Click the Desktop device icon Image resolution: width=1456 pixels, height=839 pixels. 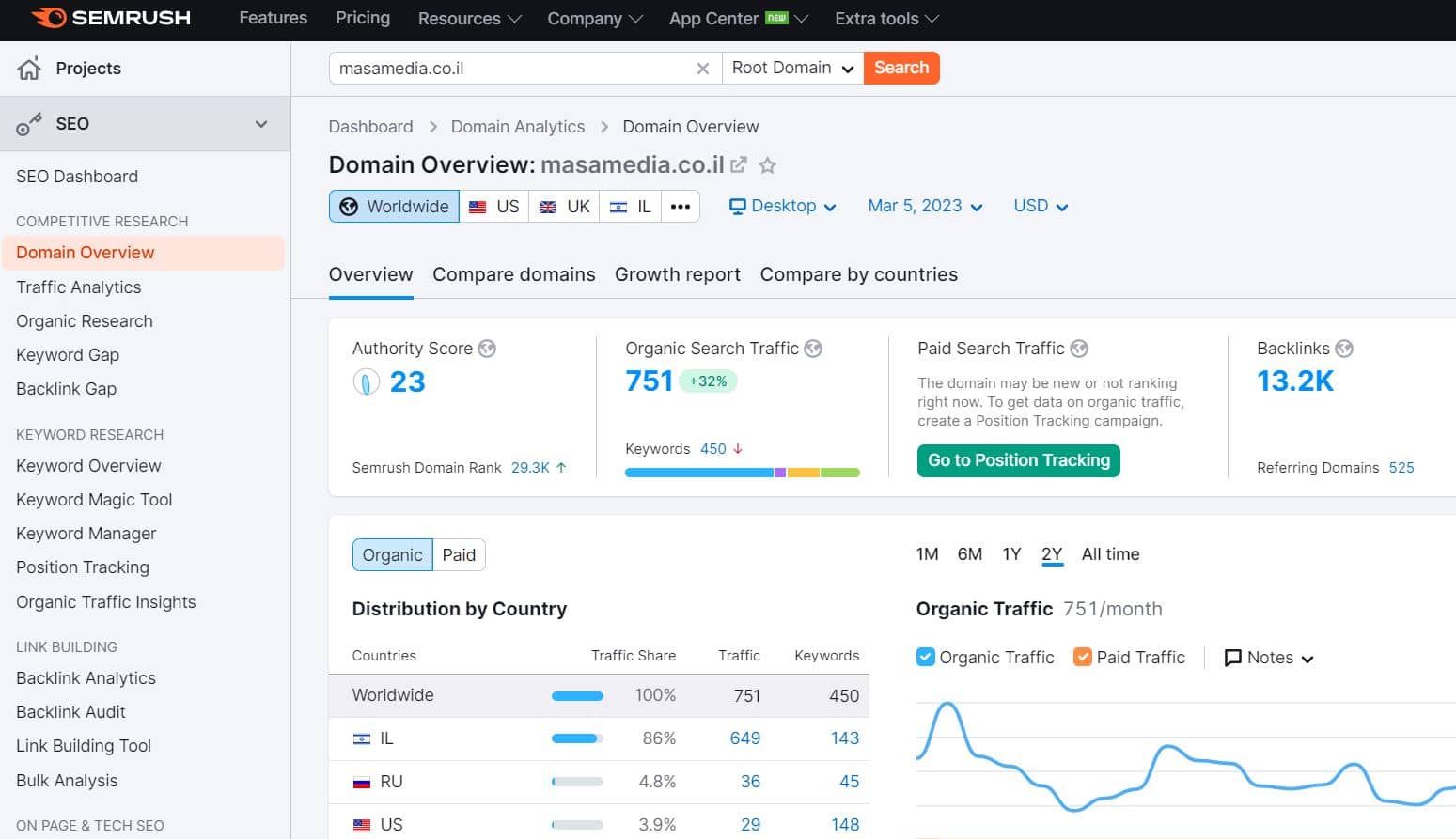(738, 207)
